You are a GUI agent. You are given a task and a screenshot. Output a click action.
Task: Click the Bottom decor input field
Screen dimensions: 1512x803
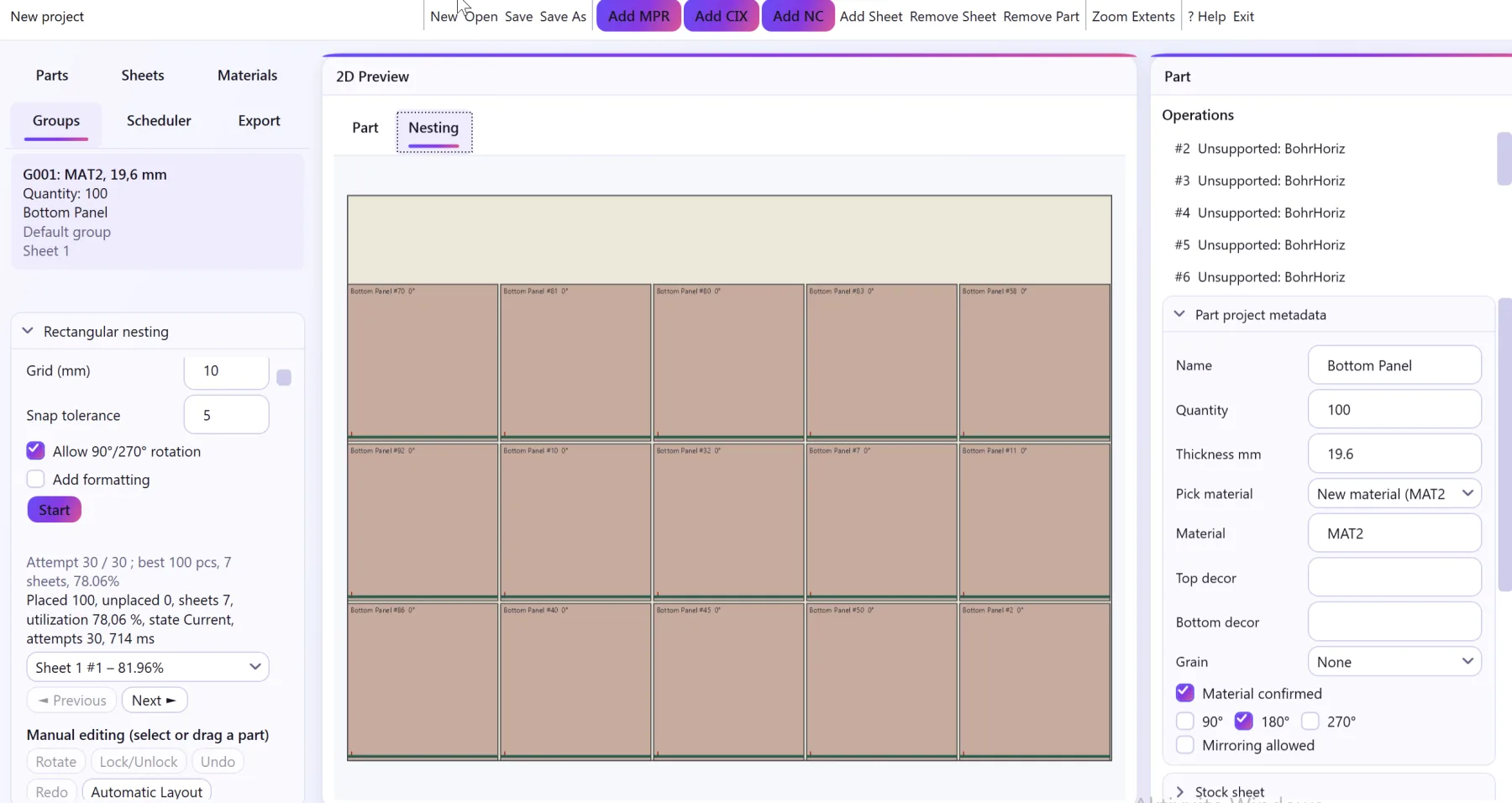(1394, 622)
